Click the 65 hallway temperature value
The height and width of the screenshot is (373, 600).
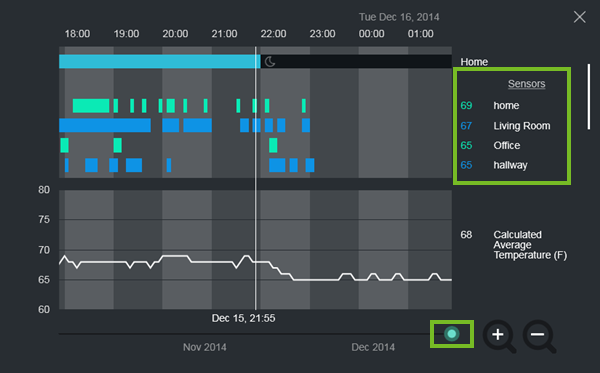(x=466, y=165)
